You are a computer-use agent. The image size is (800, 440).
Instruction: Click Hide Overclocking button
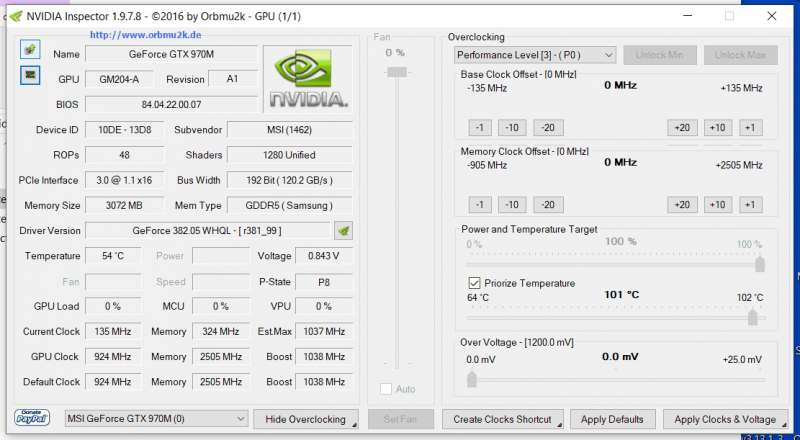(x=306, y=419)
